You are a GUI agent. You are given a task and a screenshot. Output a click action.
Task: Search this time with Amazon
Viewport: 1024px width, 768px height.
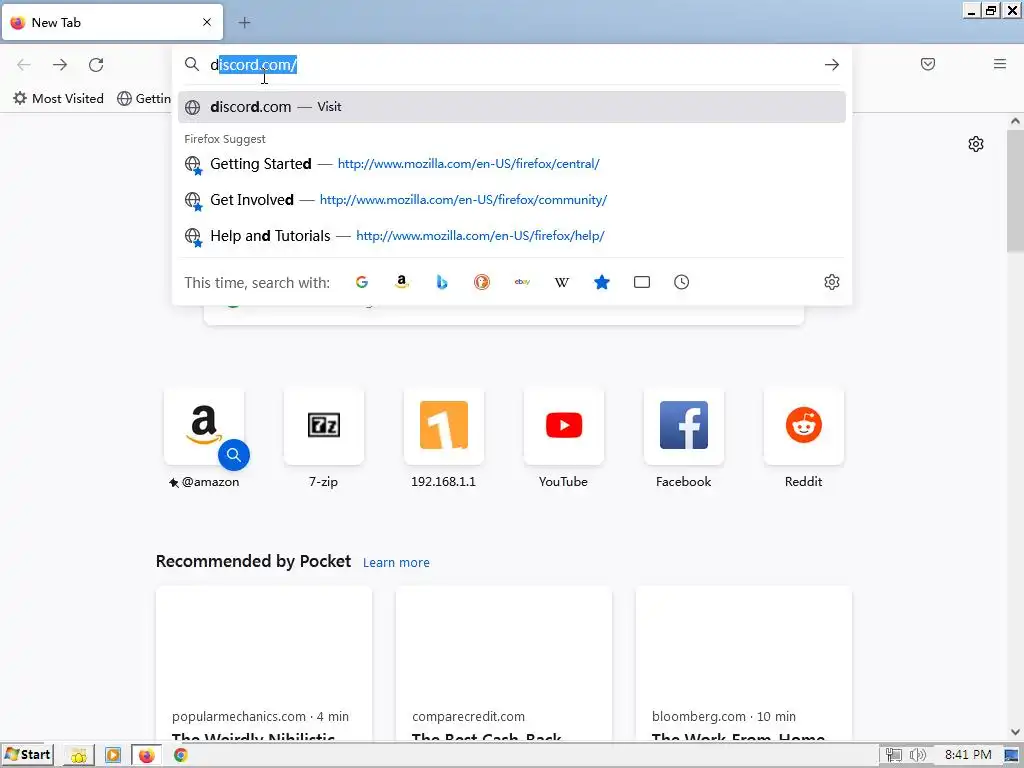coord(402,282)
